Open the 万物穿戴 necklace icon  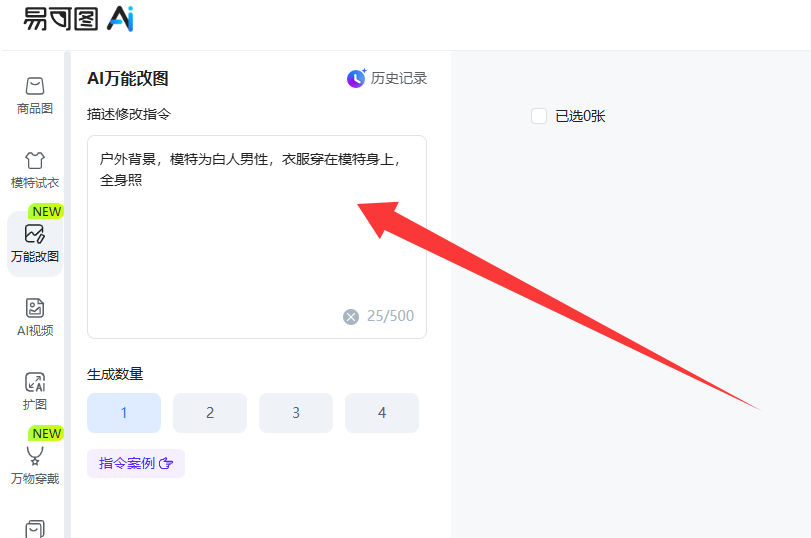(35, 457)
